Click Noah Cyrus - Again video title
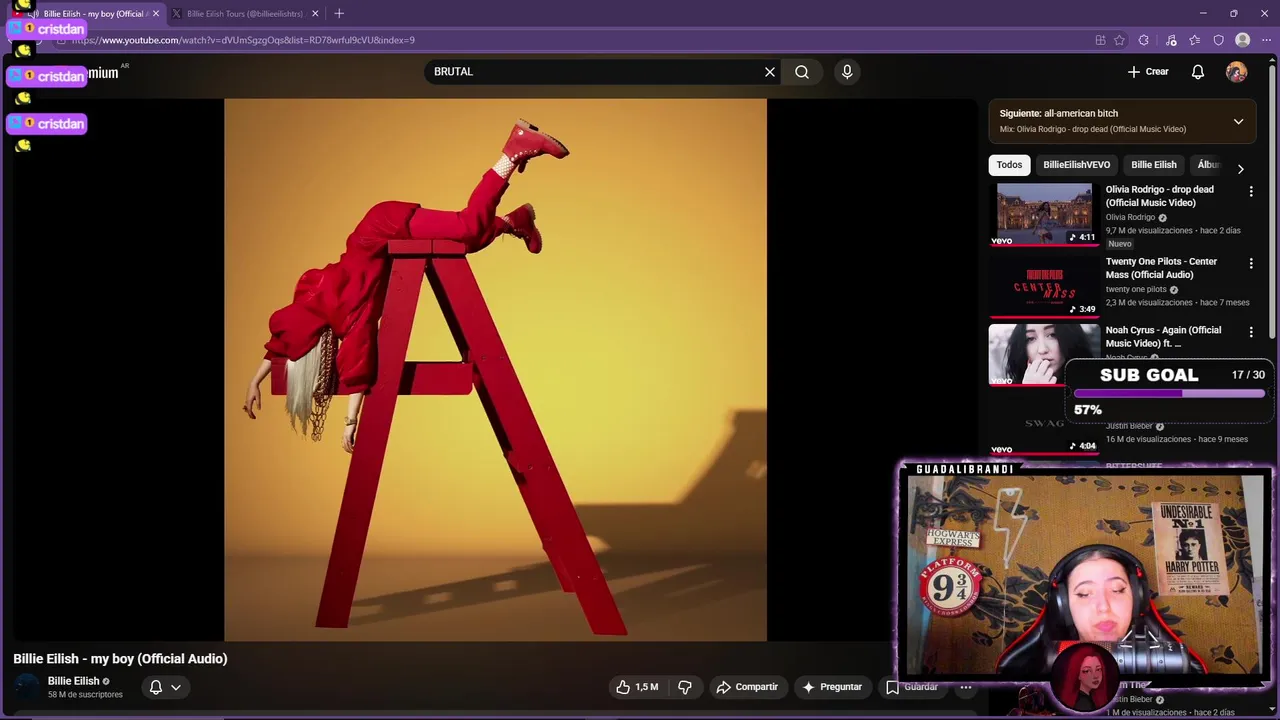This screenshot has height=720, width=1280. coord(1163,337)
